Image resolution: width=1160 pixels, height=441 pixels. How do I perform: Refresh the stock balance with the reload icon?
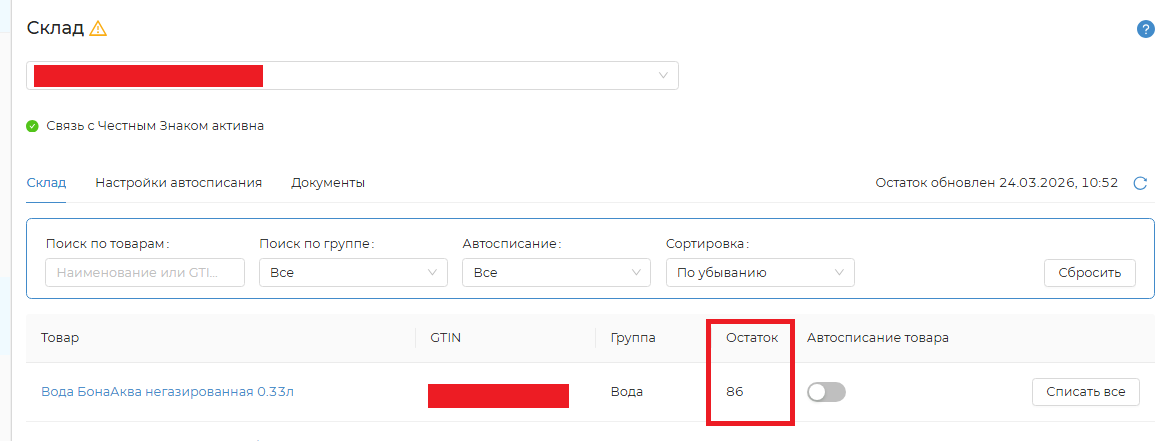click(1140, 183)
